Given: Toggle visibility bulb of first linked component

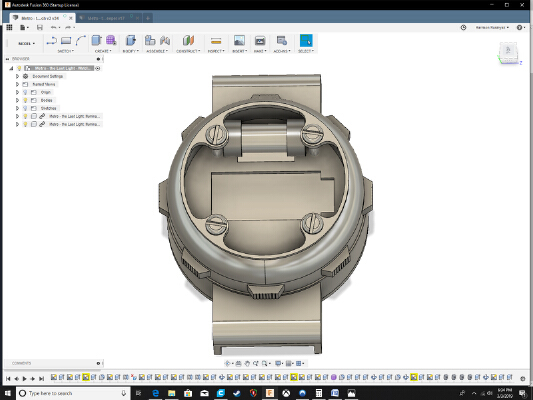Looking at the screenshot, I should [x=25, y=116].
